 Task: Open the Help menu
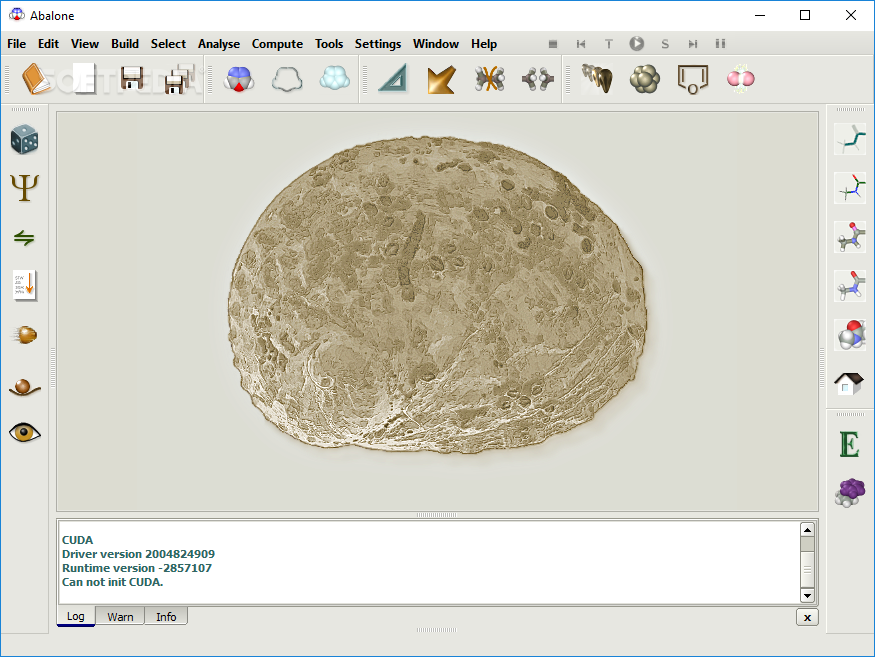[x=484, y=44]
